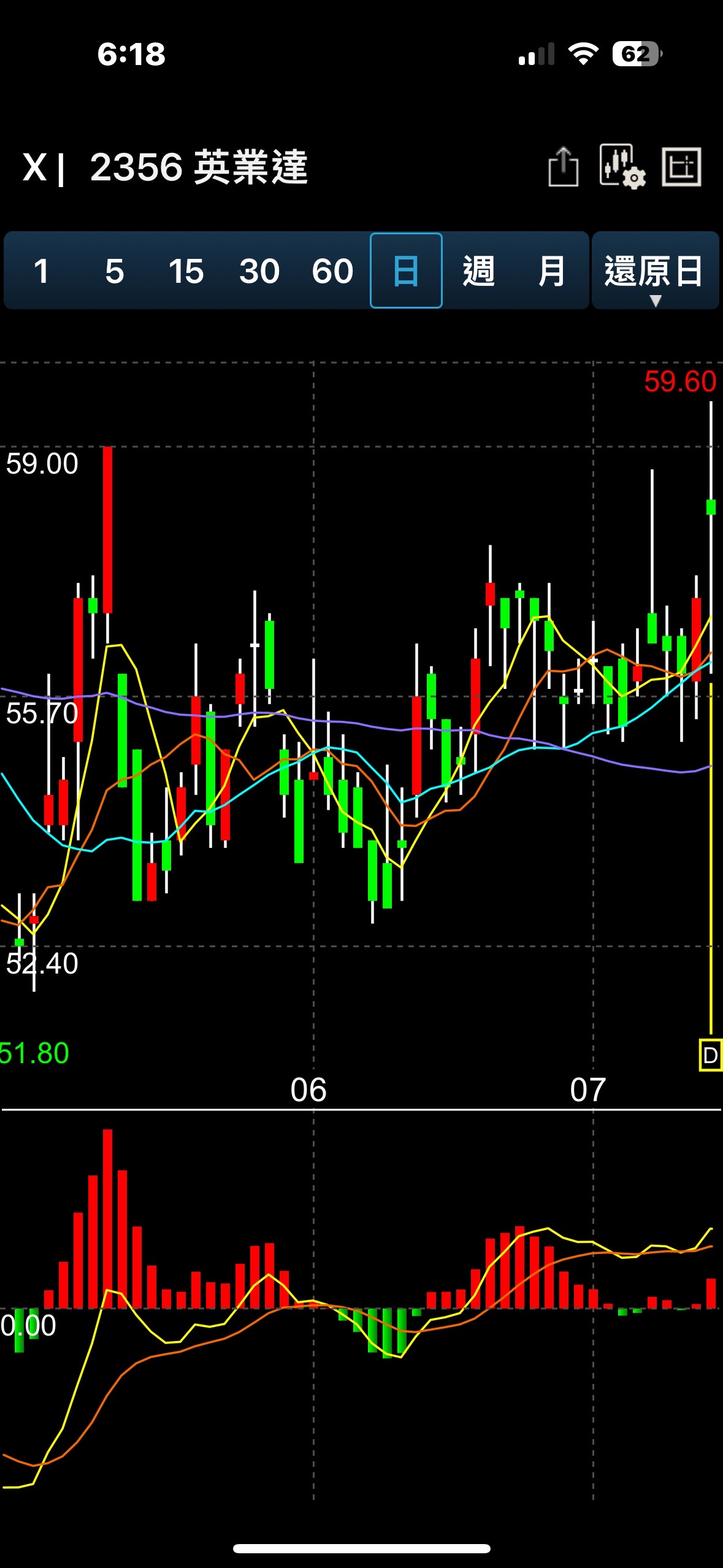Choose the 15-minute chart interval
723x1568 pixels.
[x=186, y=271]
